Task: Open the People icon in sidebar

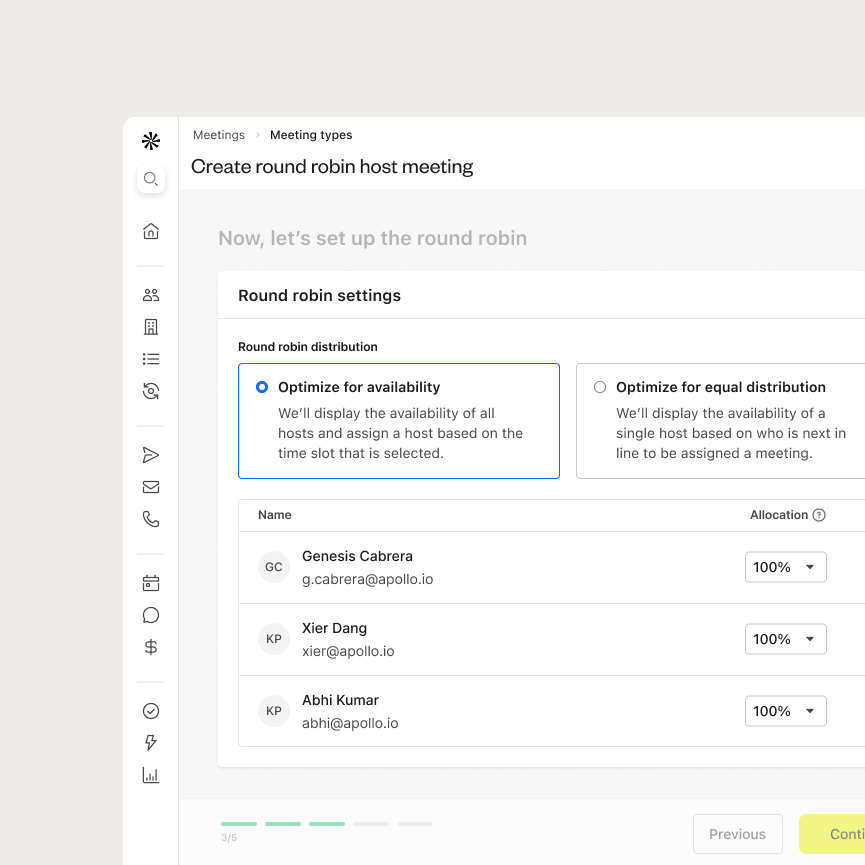Action: pyautogui.click(x=151, y=295)
